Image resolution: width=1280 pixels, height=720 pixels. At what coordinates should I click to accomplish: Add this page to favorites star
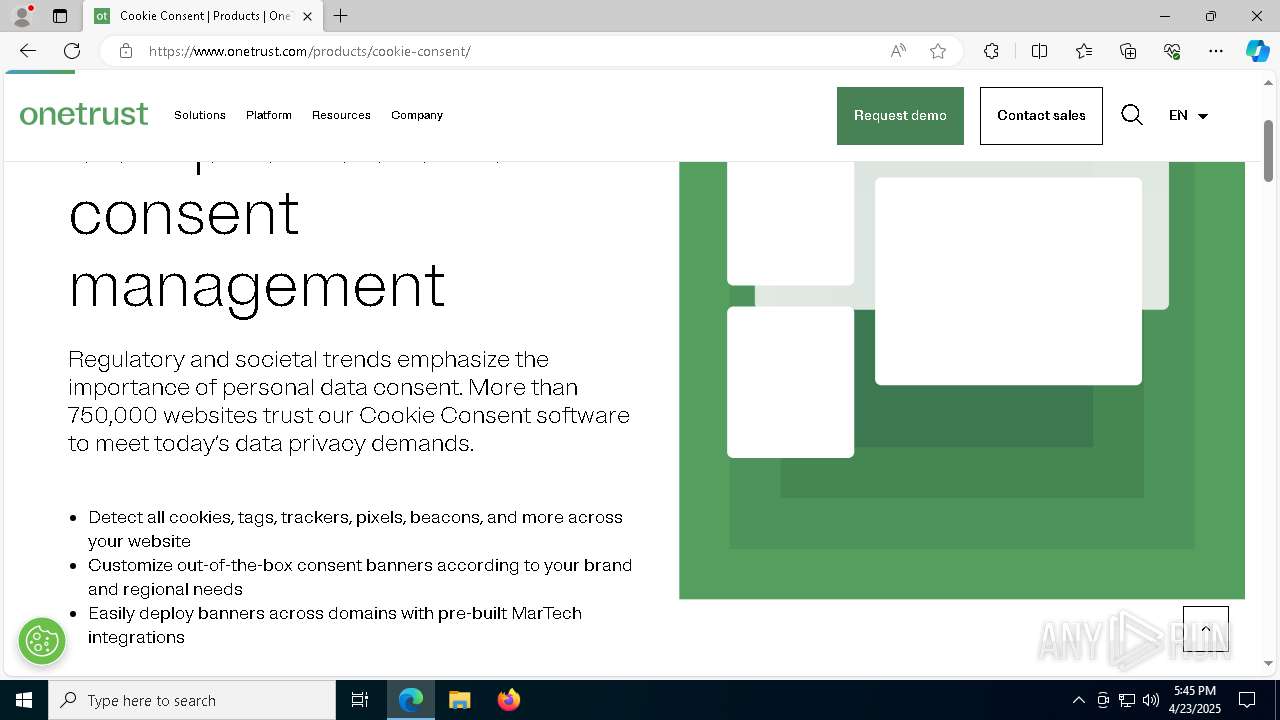(x=938, y=51)
